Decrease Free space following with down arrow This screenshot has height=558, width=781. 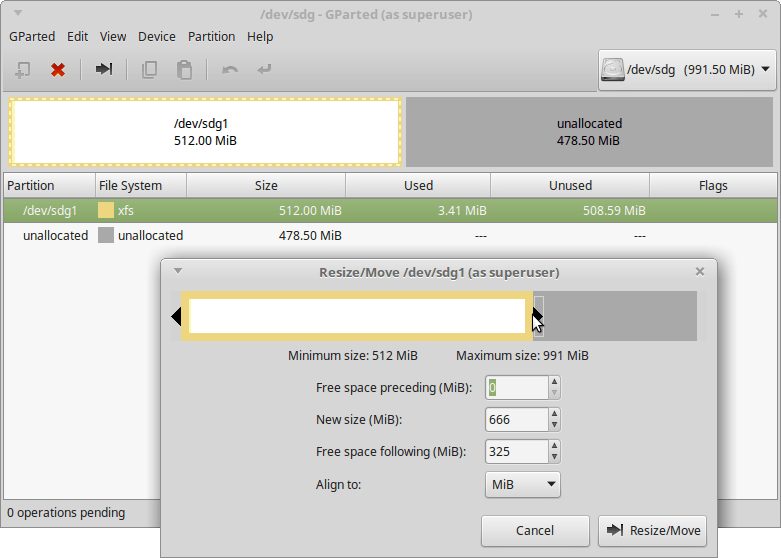554,457
